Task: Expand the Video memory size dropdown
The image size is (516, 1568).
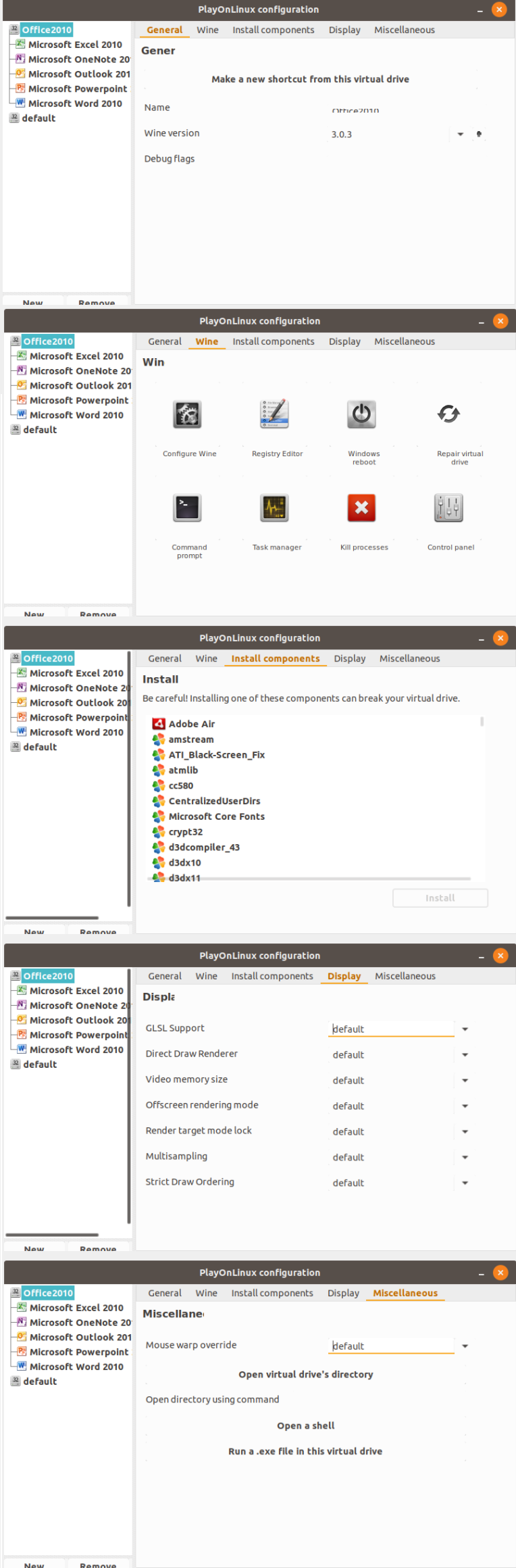Action: [x=465, y=1081]
